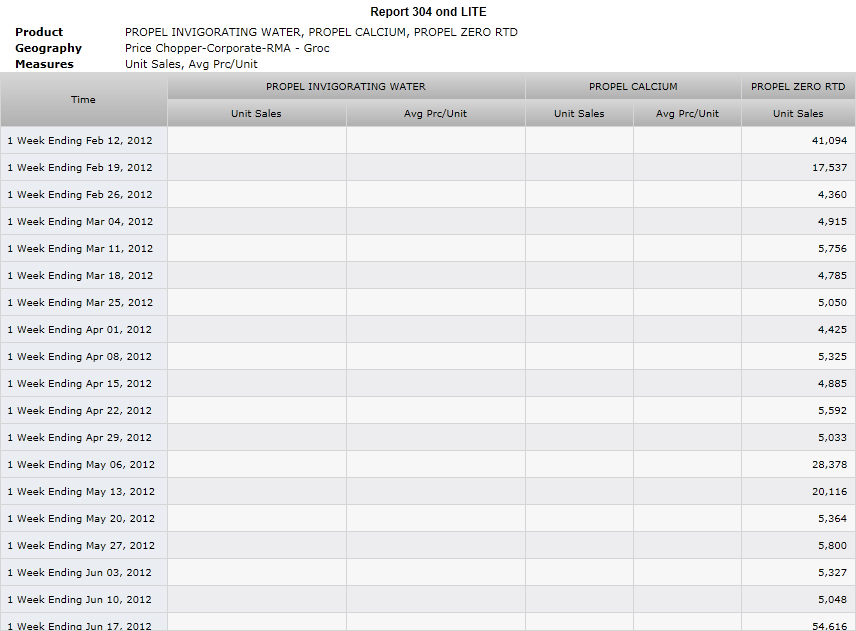Click the 4,915 unit sales value
The width and height of the screenshot is (856, 631).
[x=833, y=222]
